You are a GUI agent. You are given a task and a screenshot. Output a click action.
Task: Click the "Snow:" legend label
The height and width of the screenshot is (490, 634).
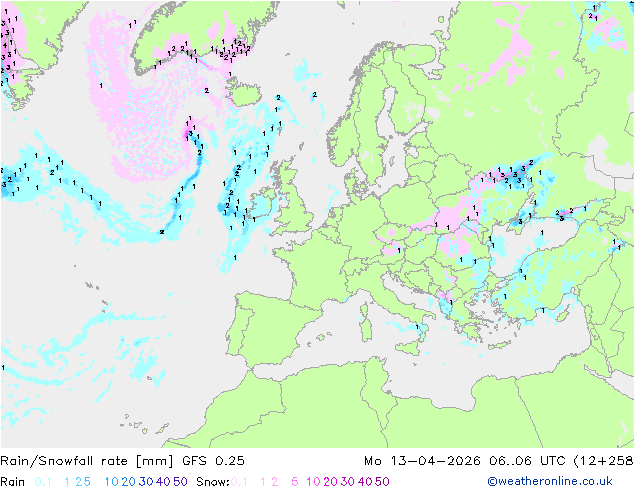click(x=213, y=482)
